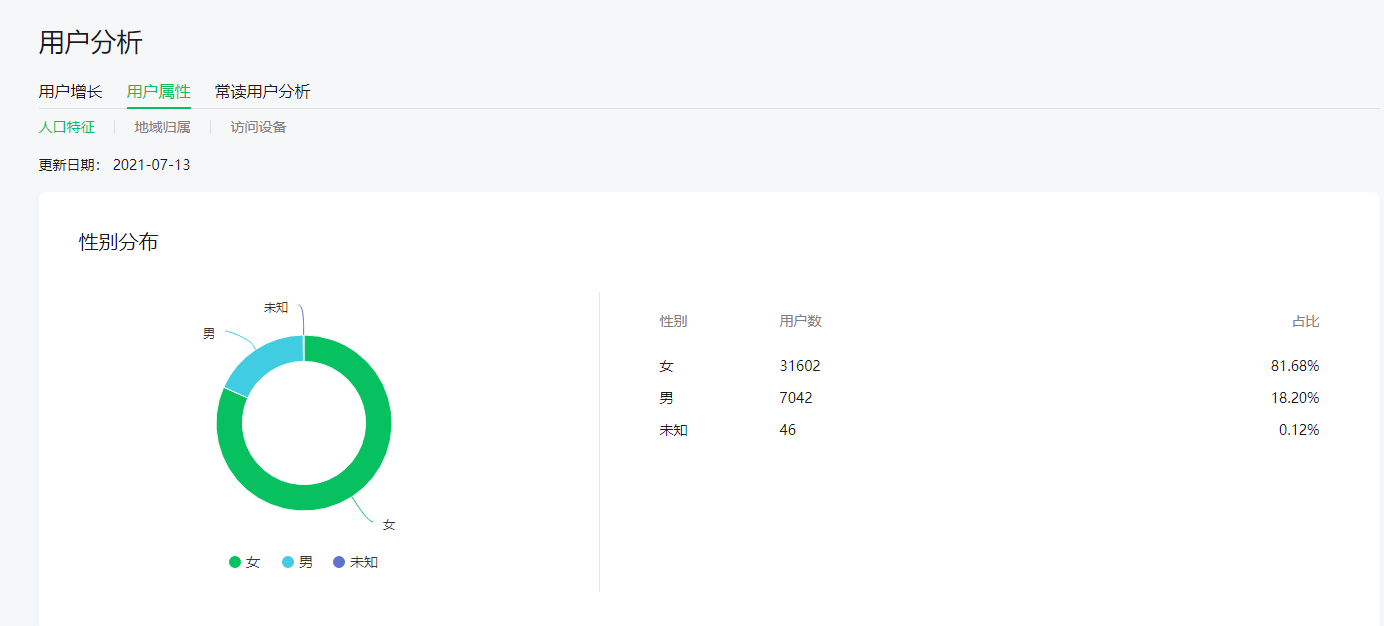The width and height of the screenshot is (1384, 626).
Task: Click the 男 label beside the donut chart
Action: (209, 334)
